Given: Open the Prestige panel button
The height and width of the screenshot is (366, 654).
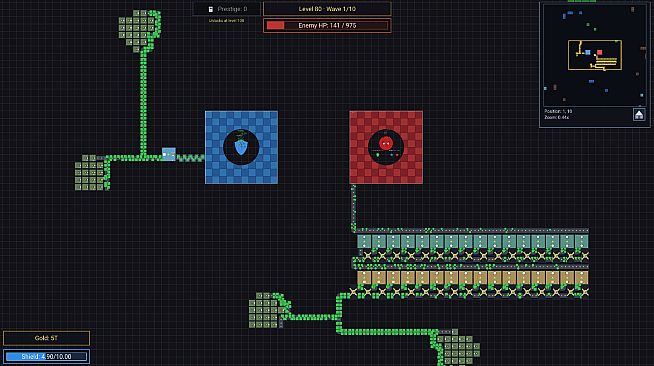Looking at the screenshot, I should [226, 9].
